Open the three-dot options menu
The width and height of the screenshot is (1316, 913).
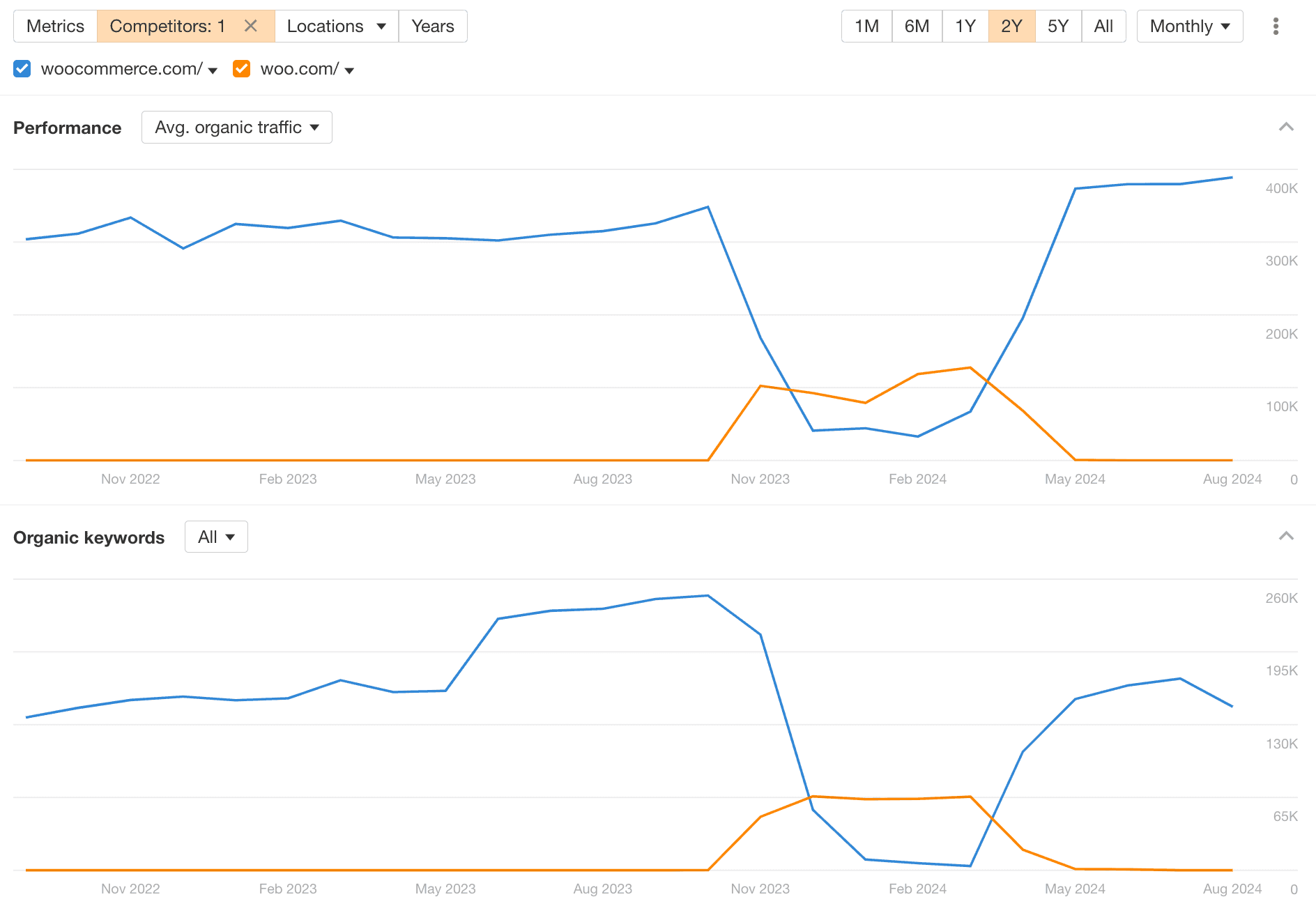tap(1276, 26)
